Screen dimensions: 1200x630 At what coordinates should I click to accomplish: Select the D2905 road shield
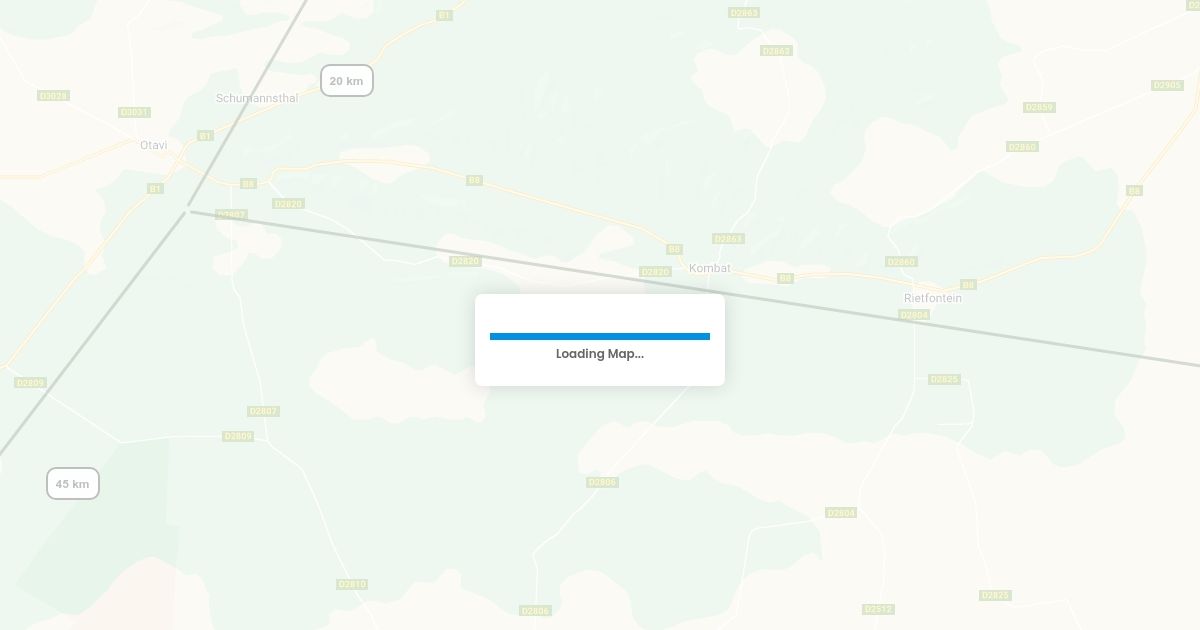(1168, 85)
